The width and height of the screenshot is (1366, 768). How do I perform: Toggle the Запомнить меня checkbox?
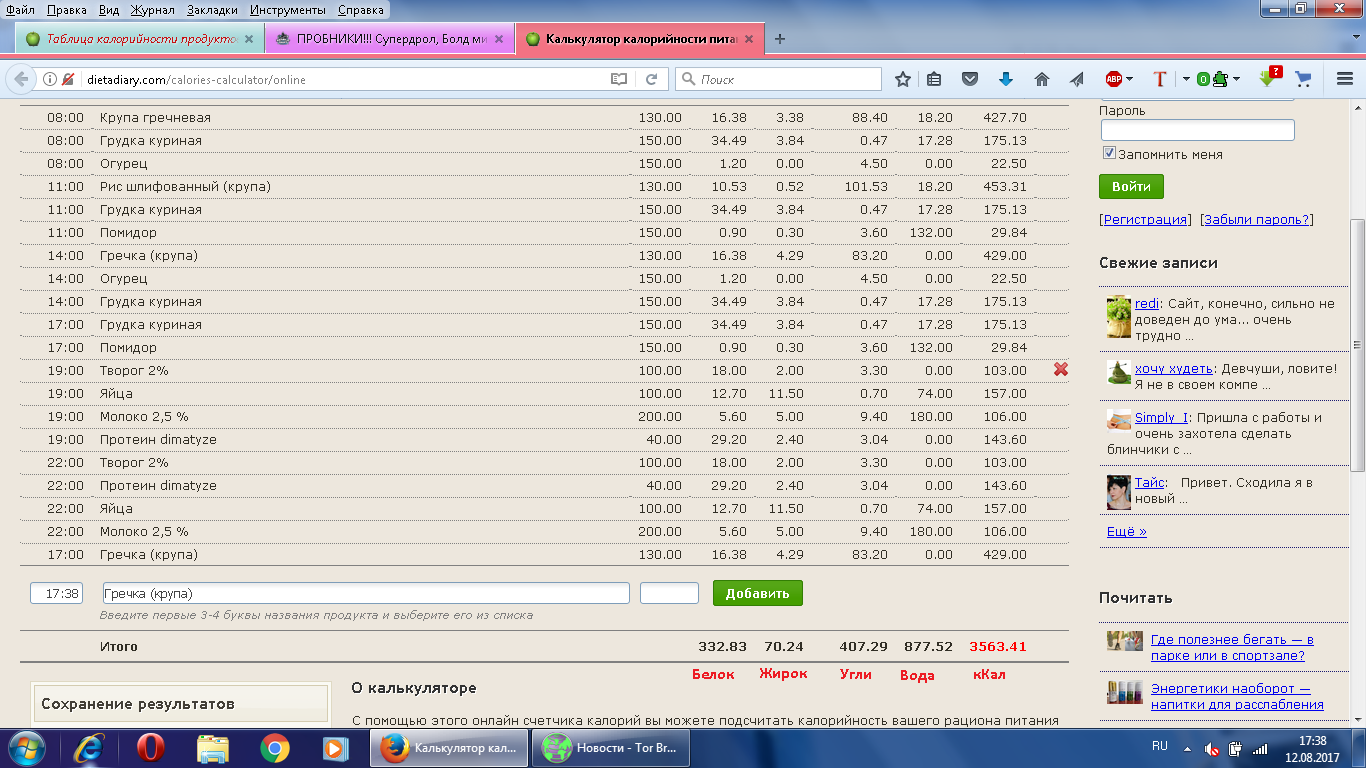(1109, 154)
